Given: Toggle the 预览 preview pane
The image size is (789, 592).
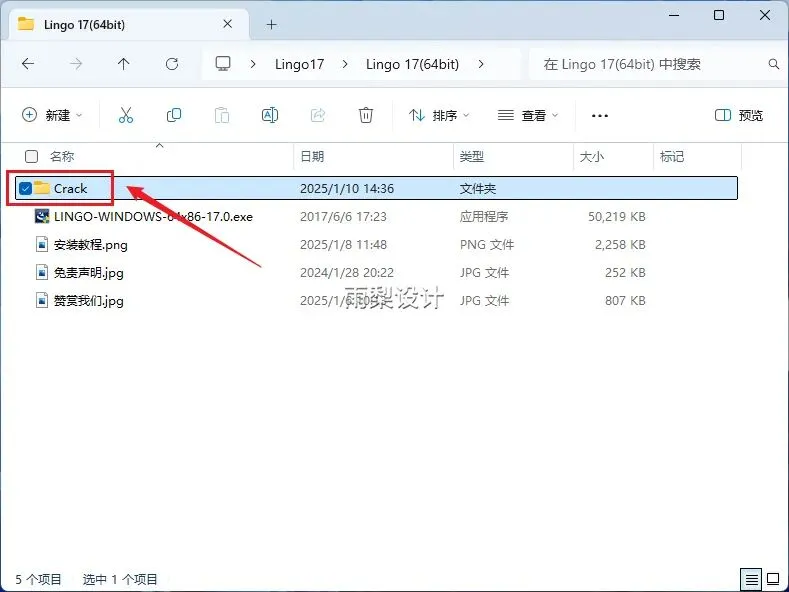Looking at the screenshot, I should point(738,115).
